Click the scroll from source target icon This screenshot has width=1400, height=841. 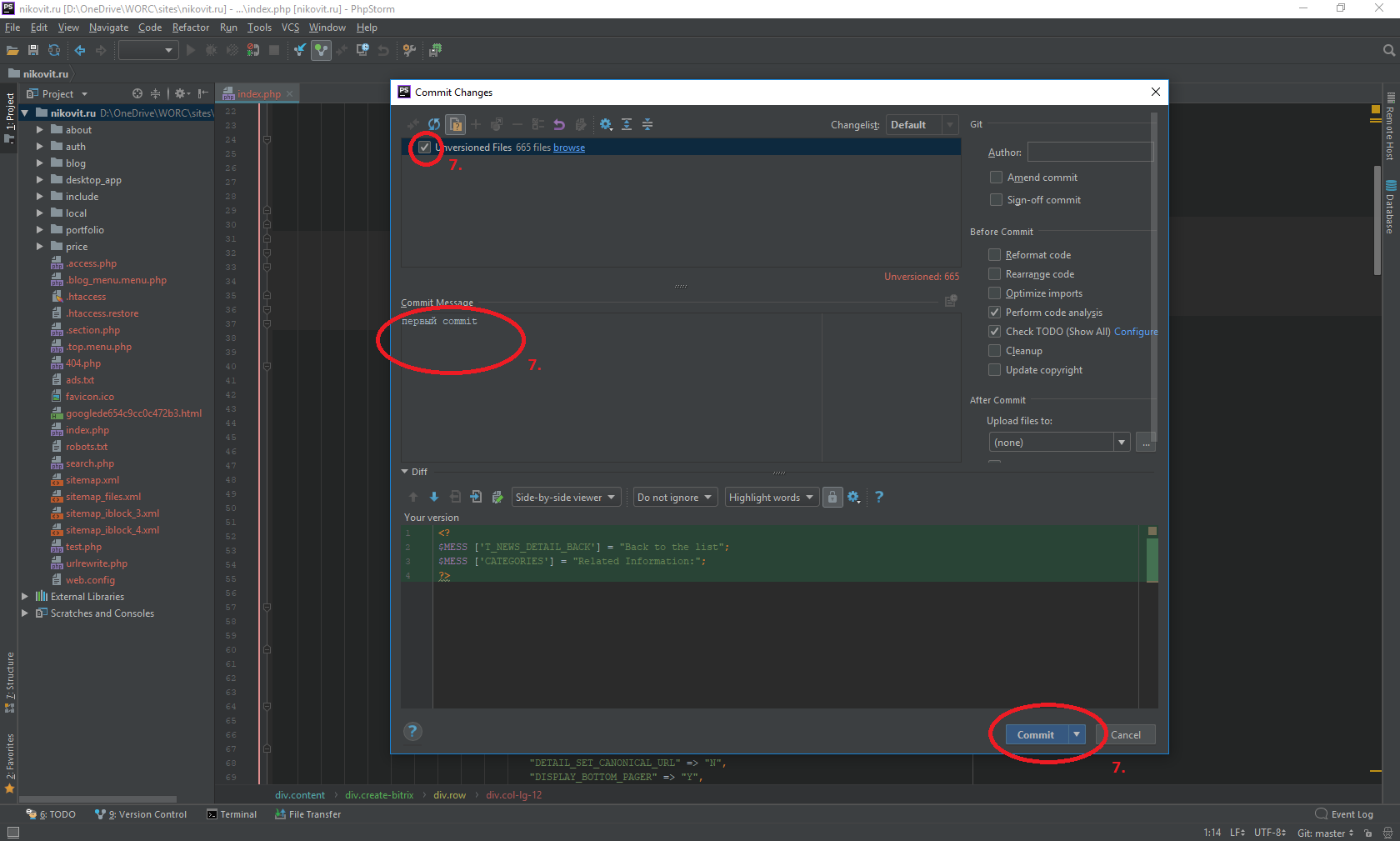pos(137,93)
